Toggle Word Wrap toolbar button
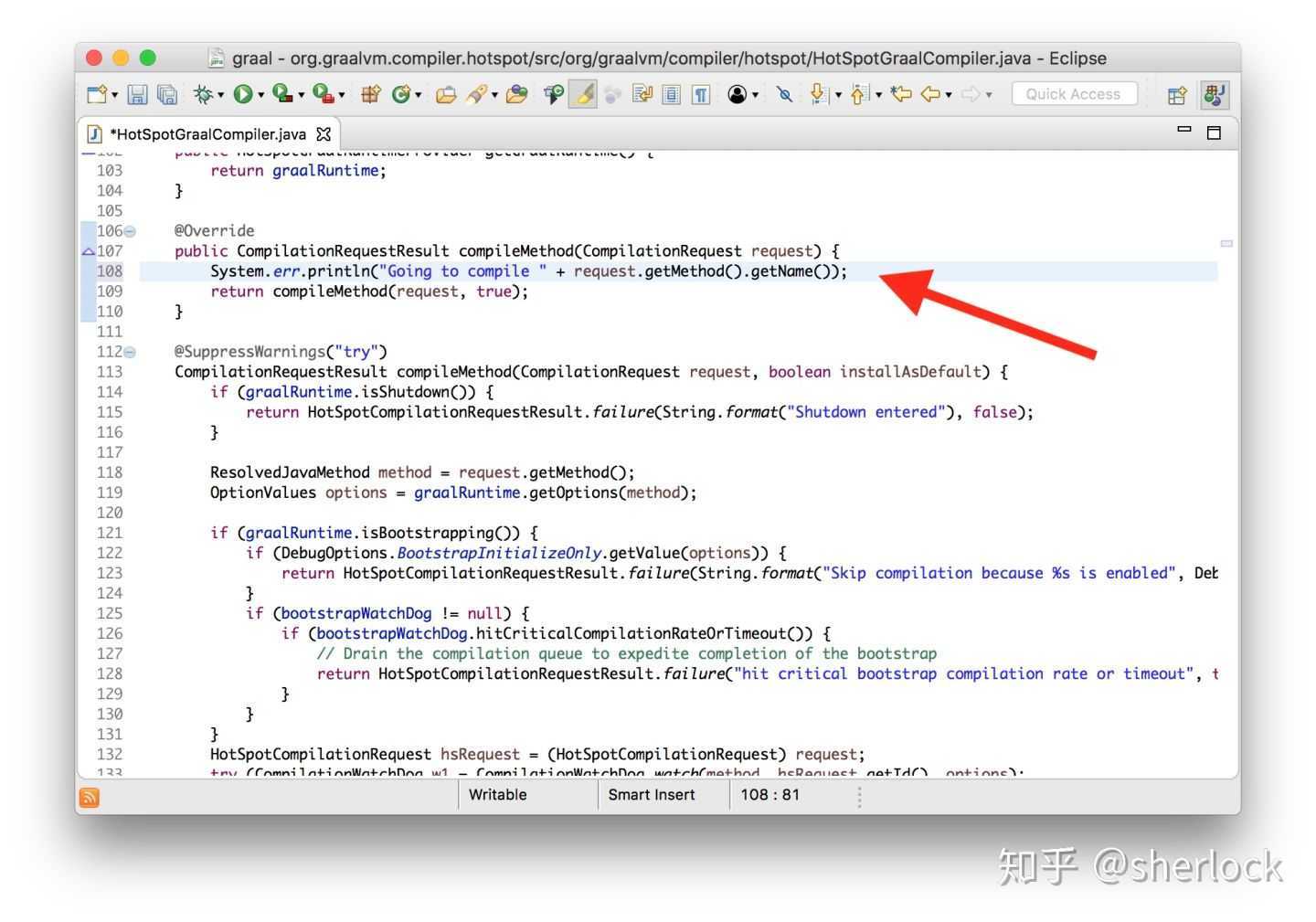 click(642, 94)
